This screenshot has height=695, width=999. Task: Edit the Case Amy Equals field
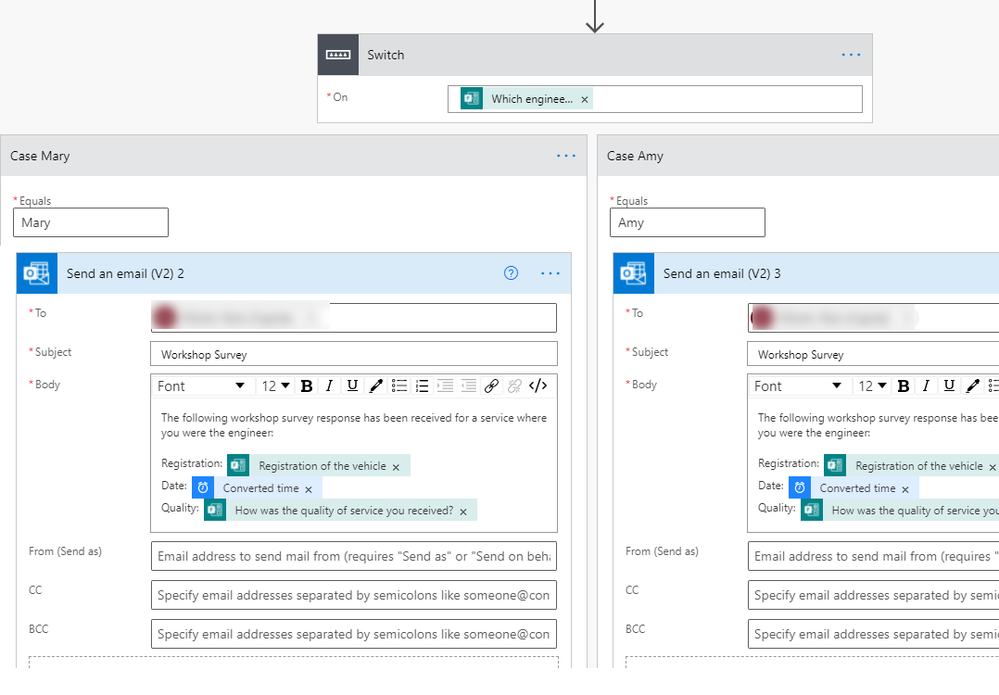(x=687, y=222)
